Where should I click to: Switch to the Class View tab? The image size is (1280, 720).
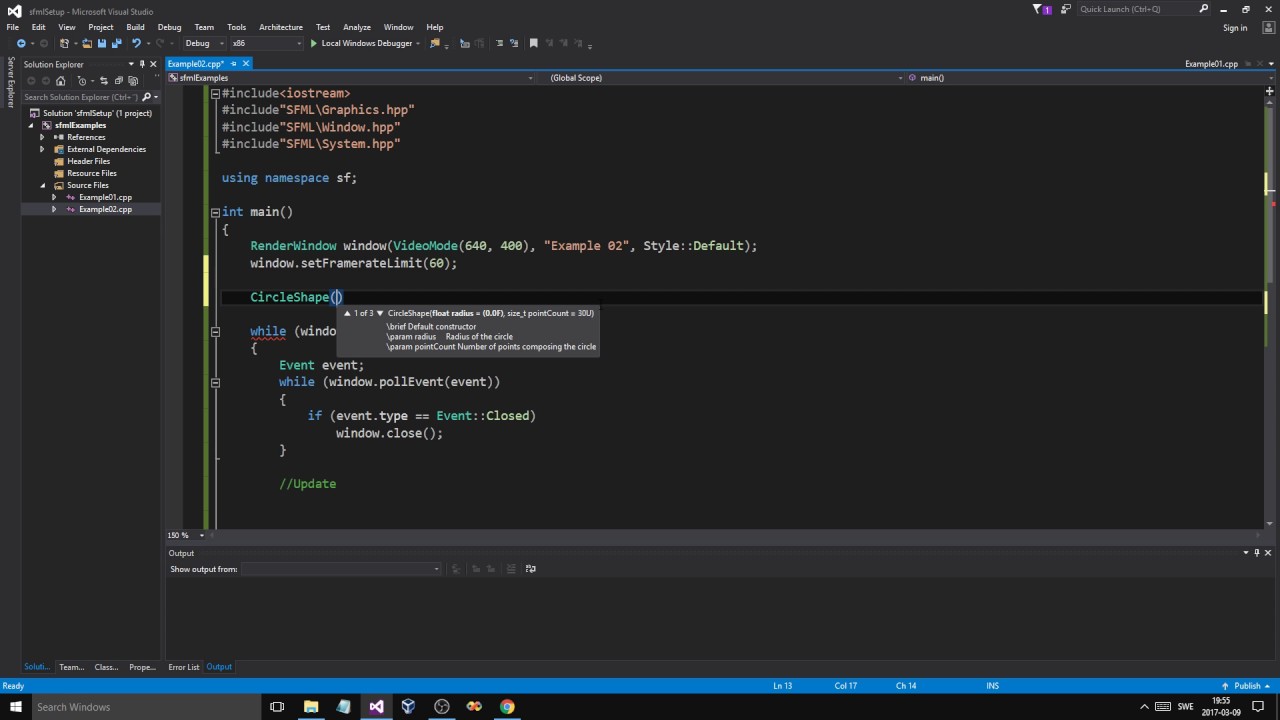click(106, 667)
